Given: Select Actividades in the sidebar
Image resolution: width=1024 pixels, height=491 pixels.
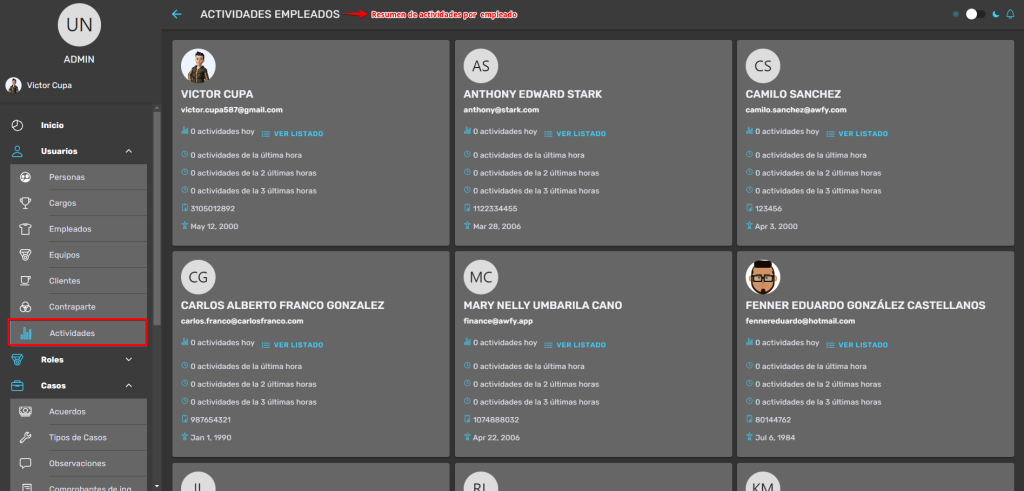Looking at the screenshot, I should tap(78, 333).
